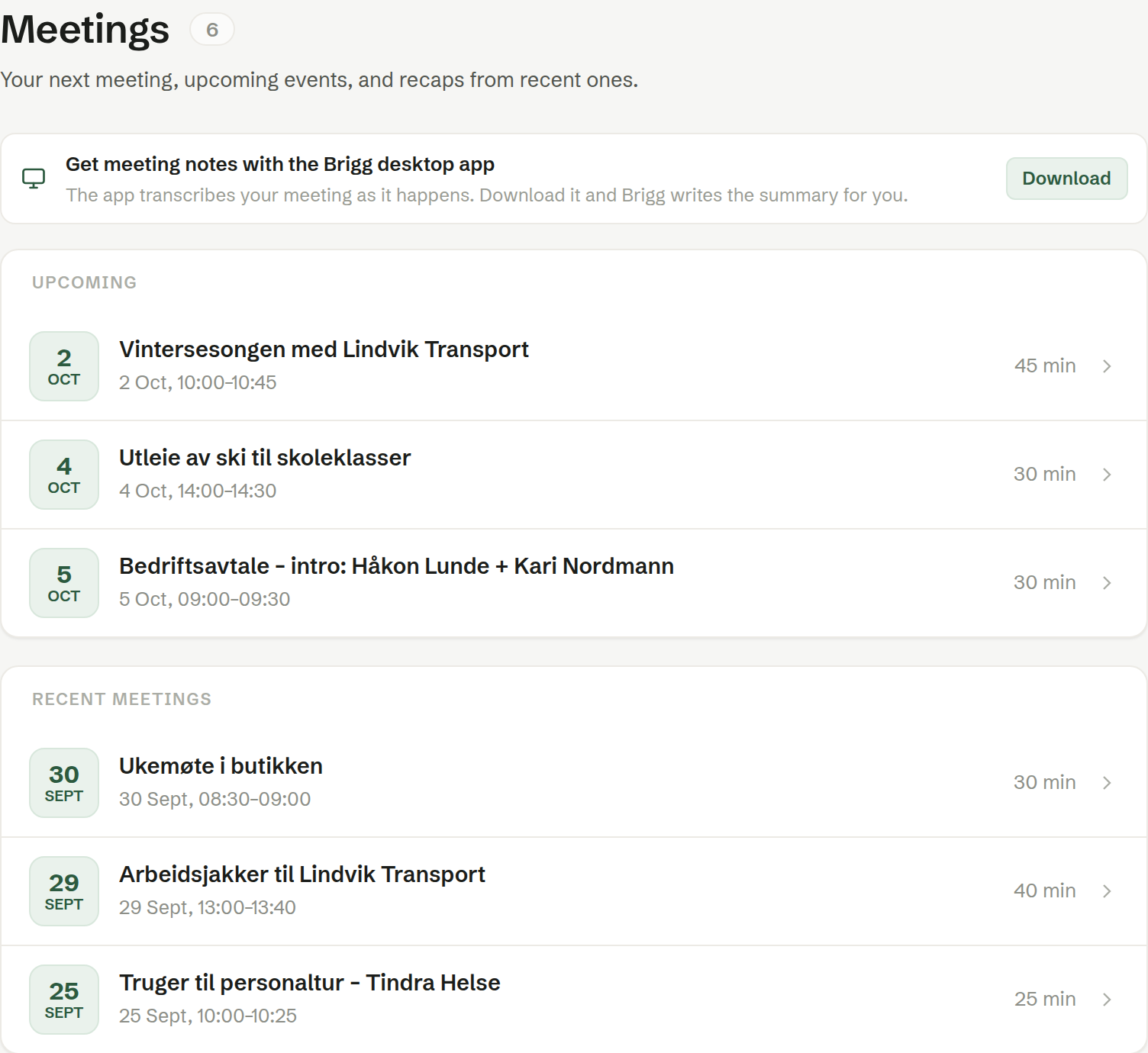Image resolution: width=1148 pixels, height=1053 pixels.
Task: Open the 30 Sept date badge
Action: tap(64, 783)
